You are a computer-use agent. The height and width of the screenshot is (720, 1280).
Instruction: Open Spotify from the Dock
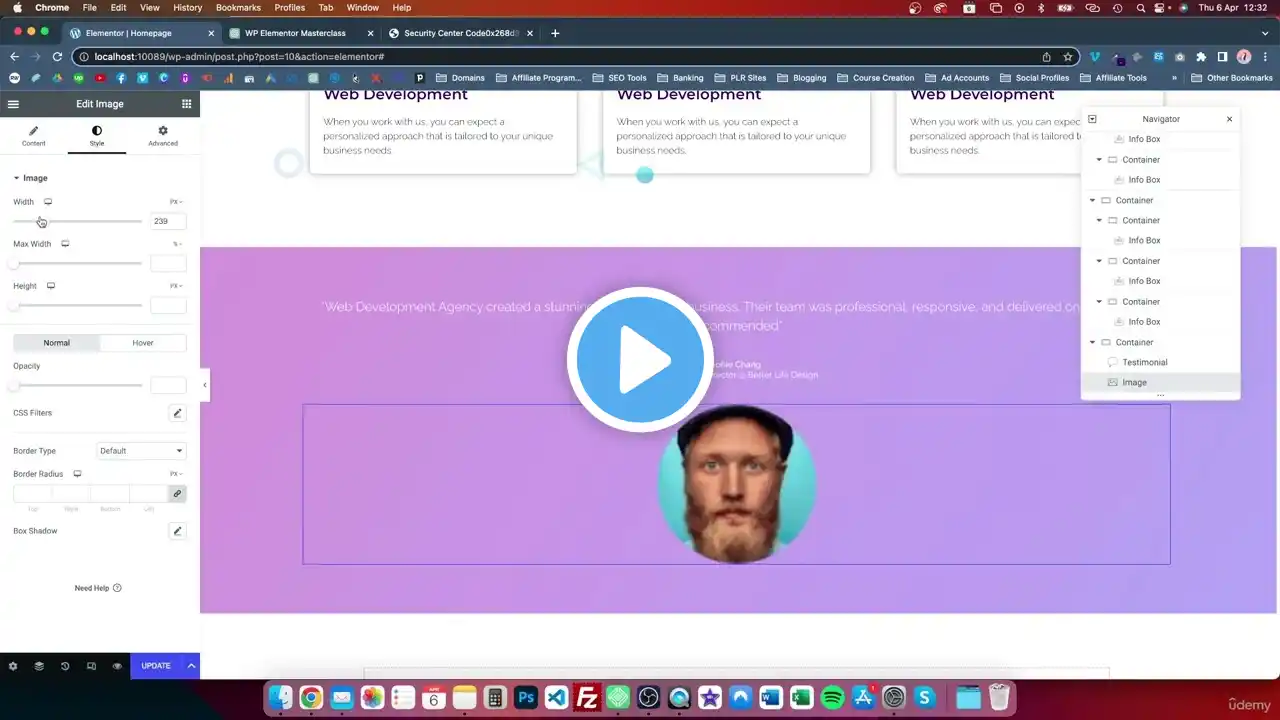(x=832, y=698)
